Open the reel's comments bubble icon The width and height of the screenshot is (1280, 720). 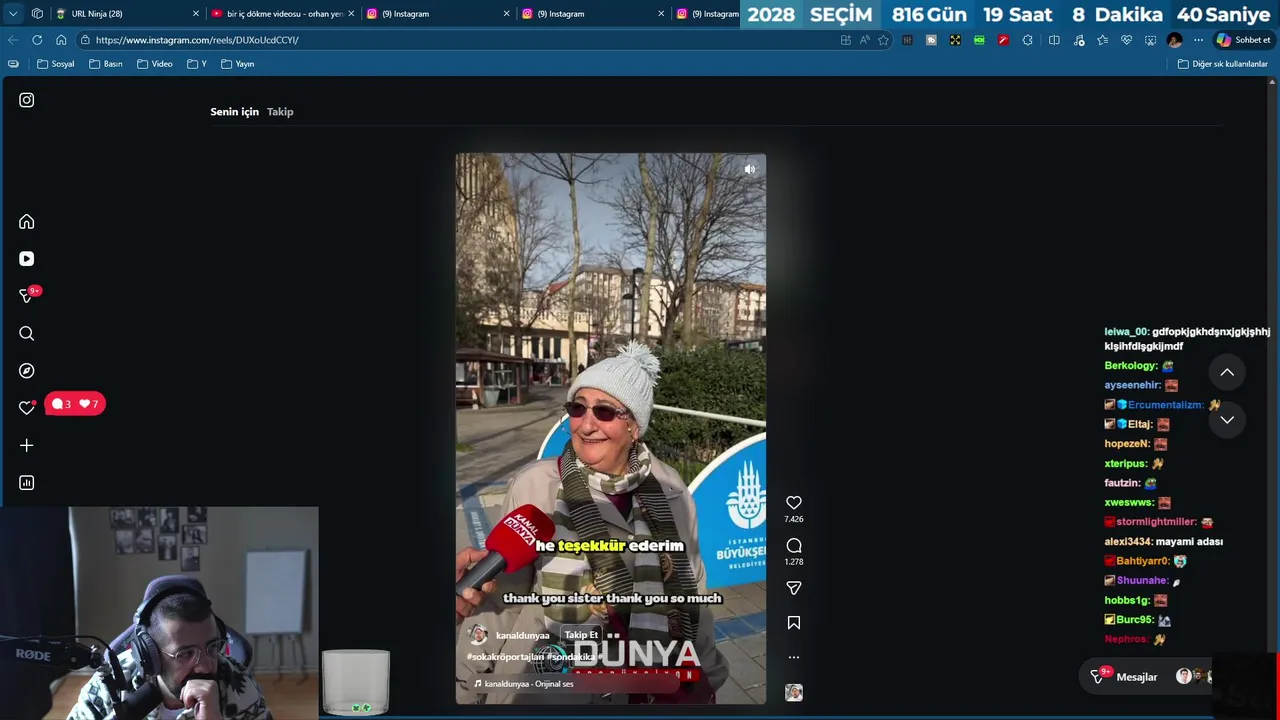pos(794,546)
